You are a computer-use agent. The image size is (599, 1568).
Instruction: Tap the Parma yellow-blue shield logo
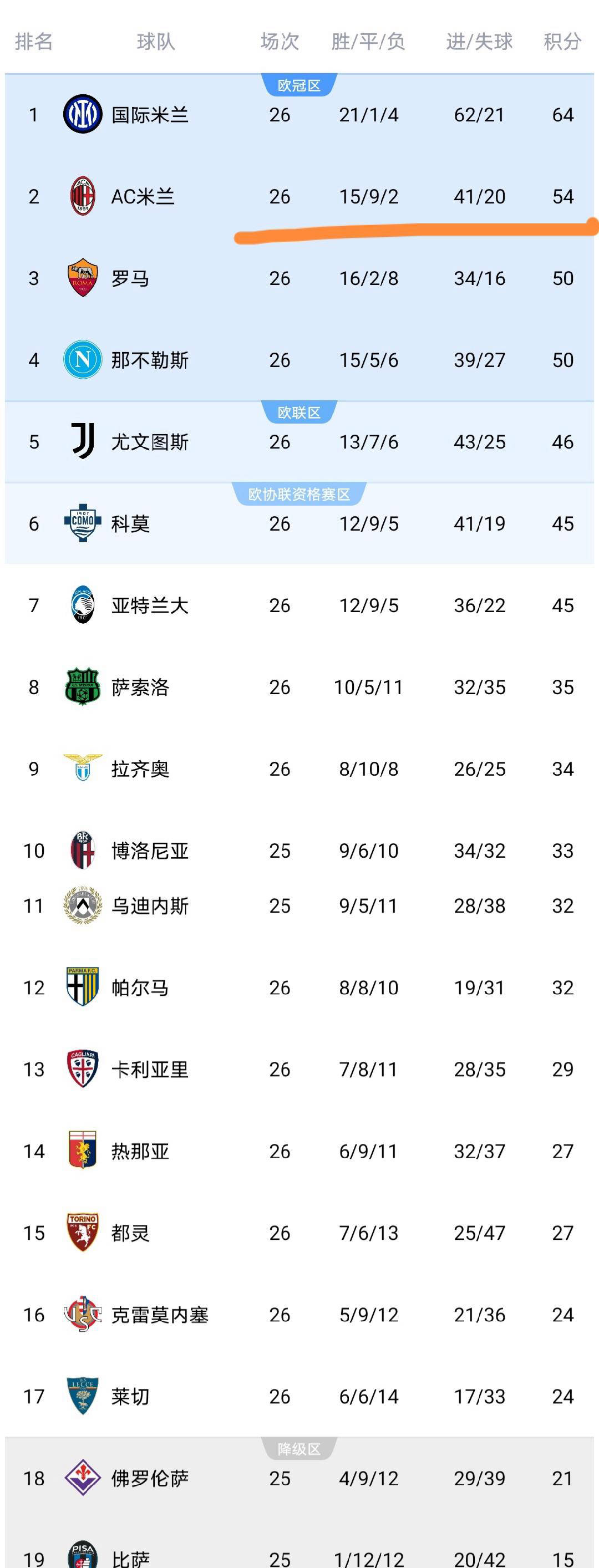(83, 987)
